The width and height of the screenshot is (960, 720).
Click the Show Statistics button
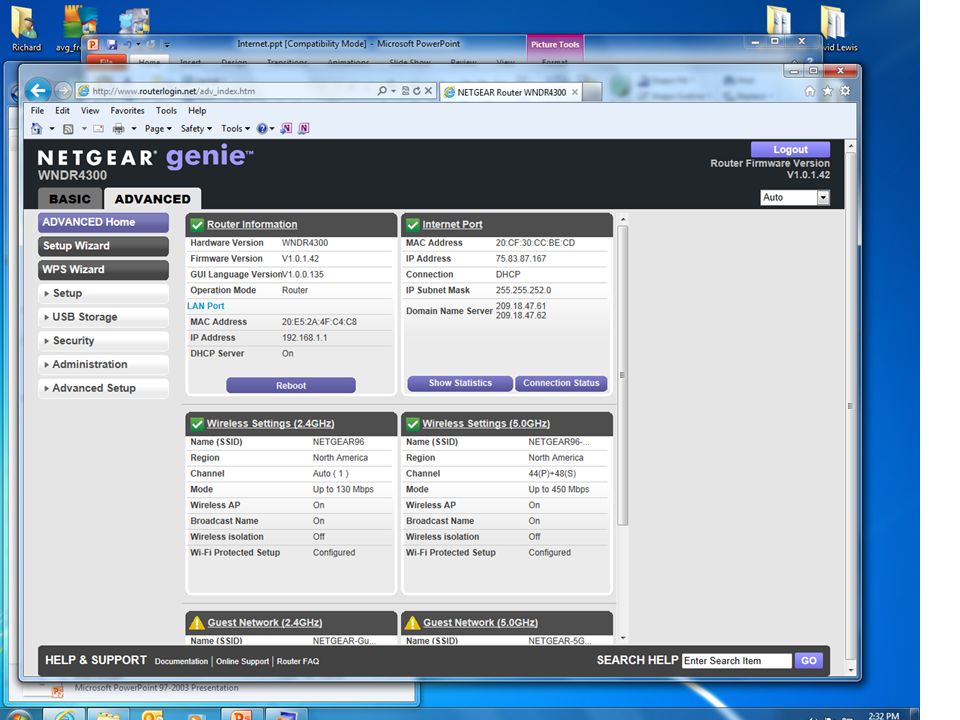tap(460, 383)
